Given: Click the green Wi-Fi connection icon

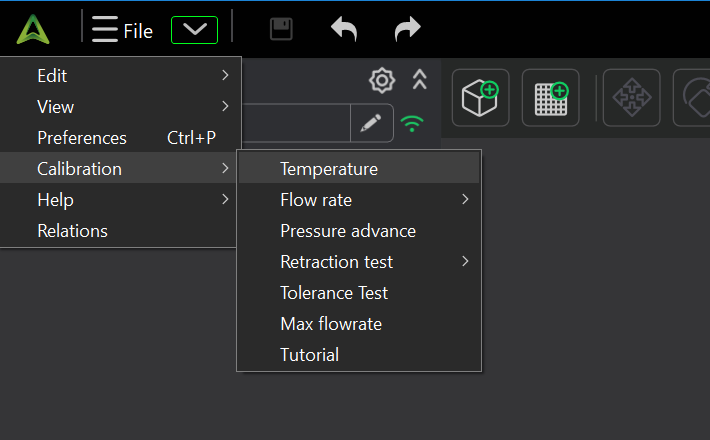Looking at the screenshot, I should click(411, 124).
